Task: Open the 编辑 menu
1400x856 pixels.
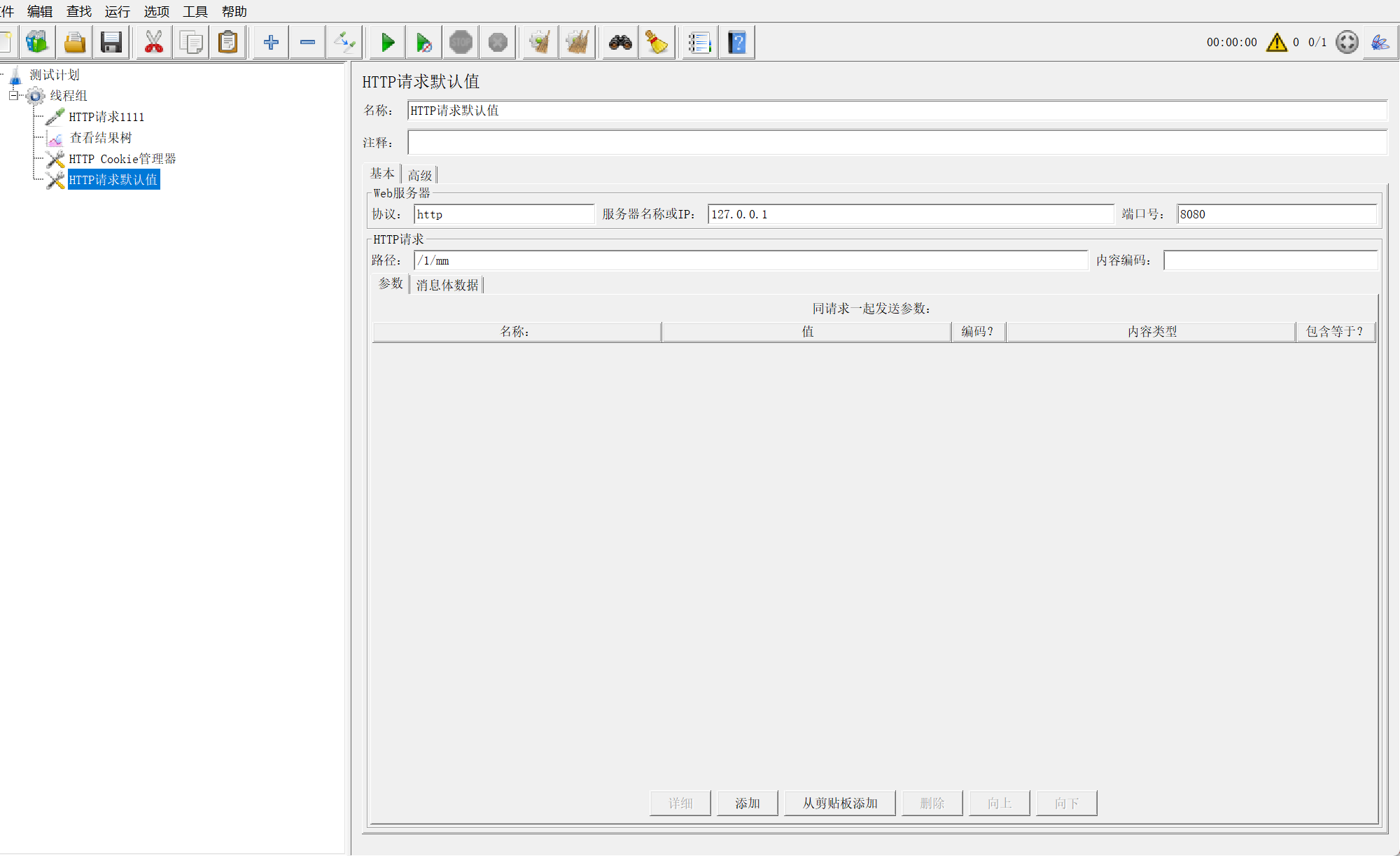Action: pyautogui.click(x=40, y=11)
